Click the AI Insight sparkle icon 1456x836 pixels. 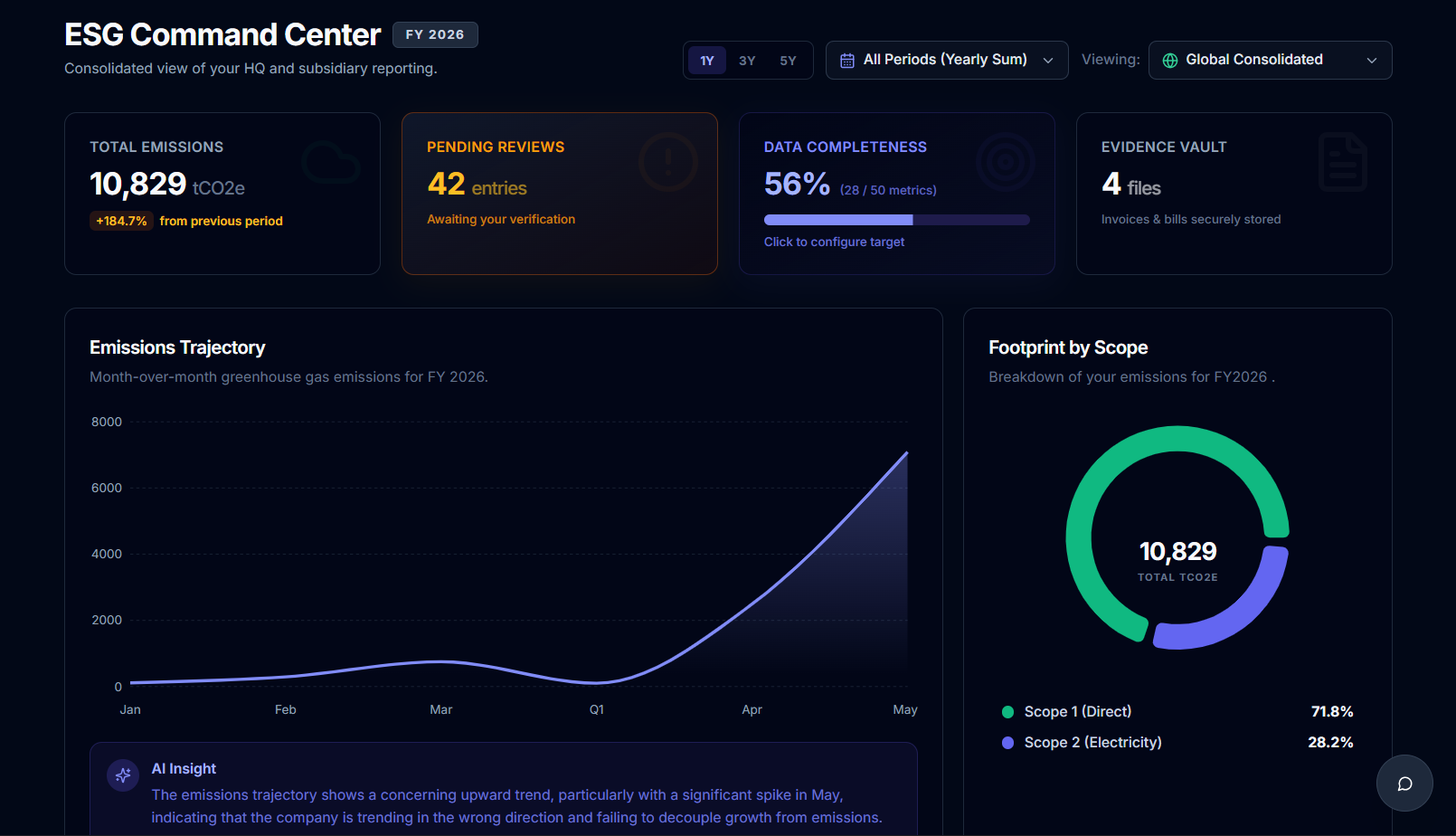(x=123, y=775)
